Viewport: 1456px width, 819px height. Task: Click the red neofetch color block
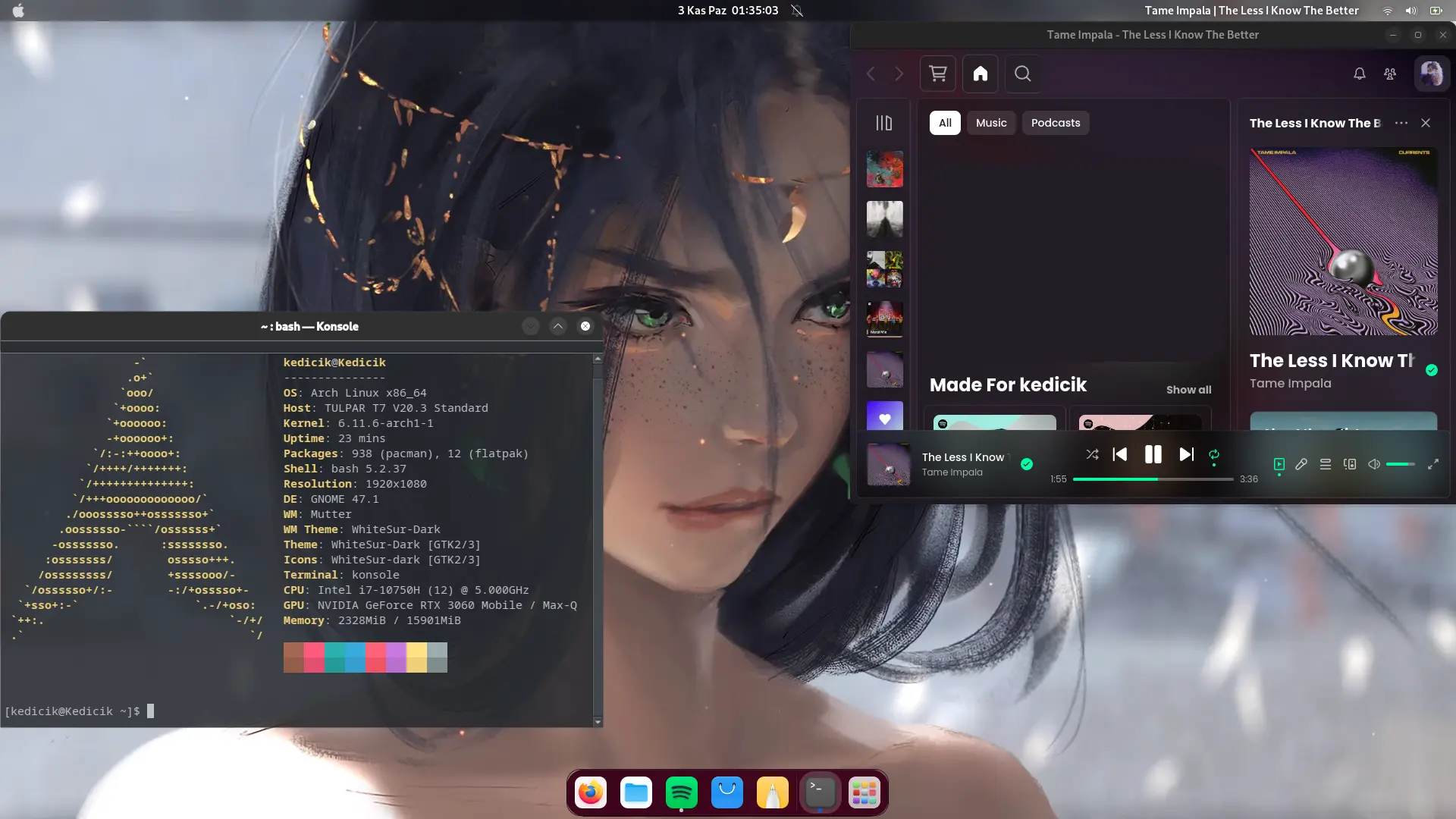(375, 657)
